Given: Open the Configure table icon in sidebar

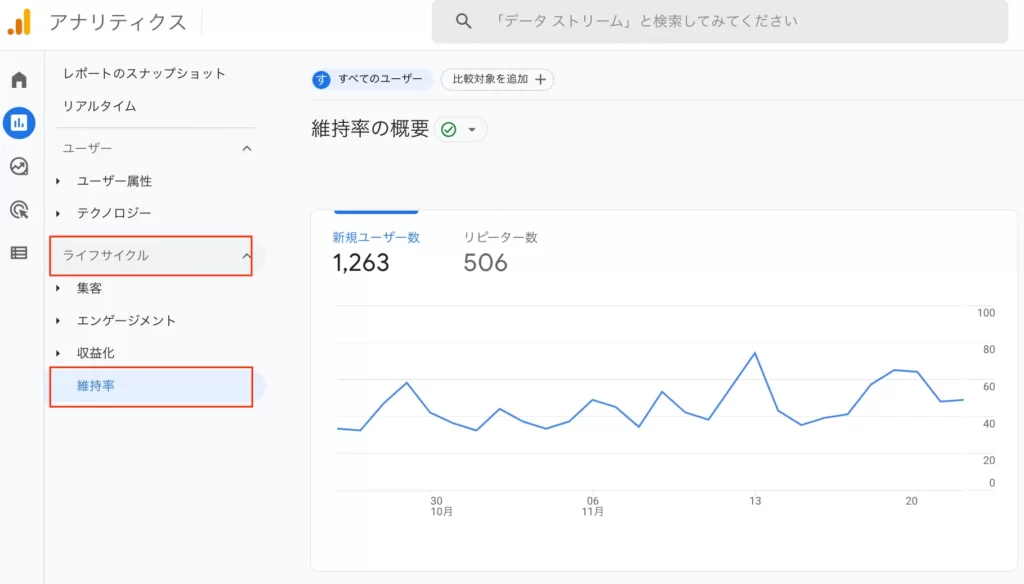Looking at the screenshot, I should pos(19,253).
